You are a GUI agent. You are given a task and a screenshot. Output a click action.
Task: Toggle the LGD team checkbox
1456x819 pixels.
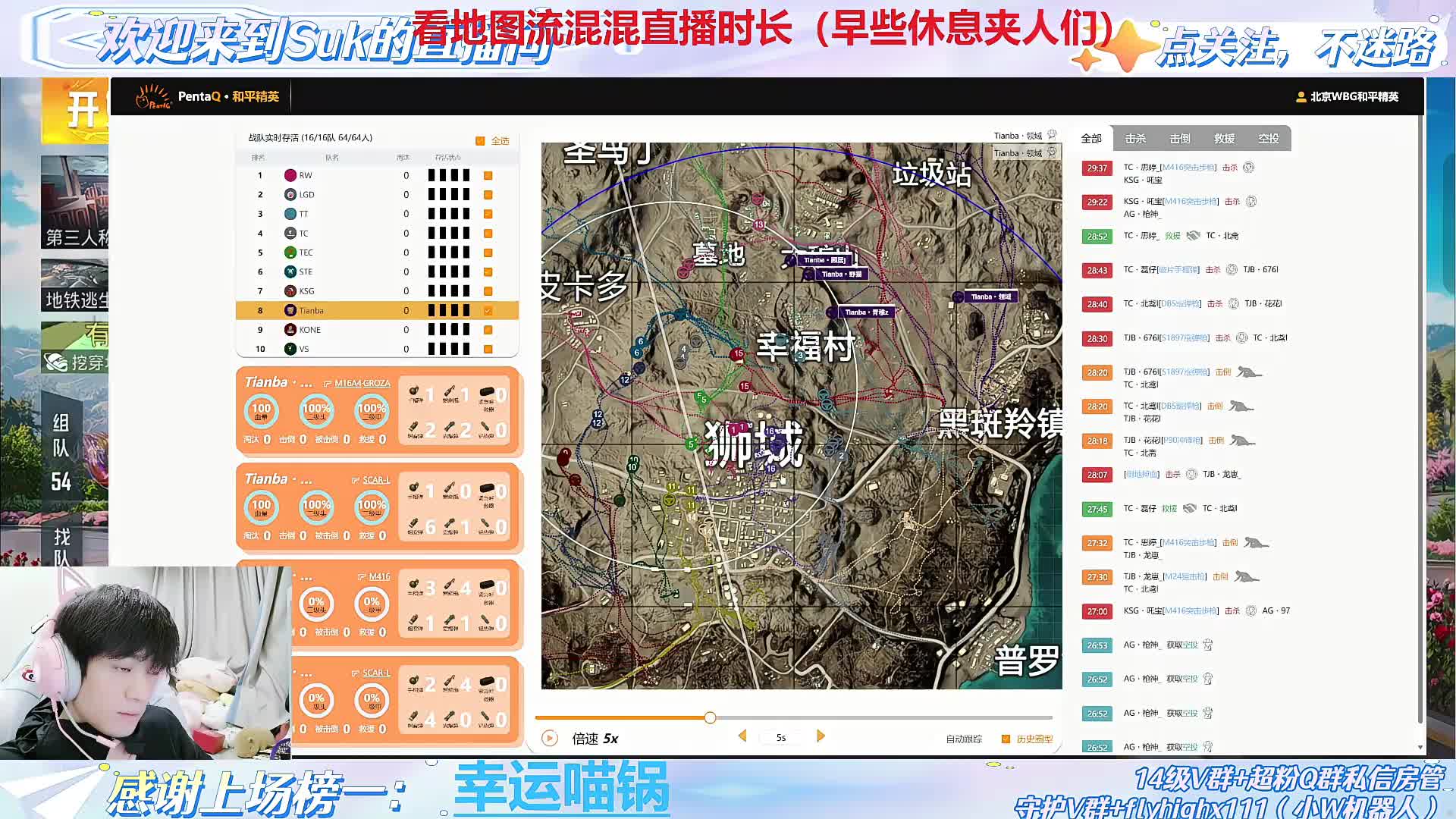coord(488,195)
